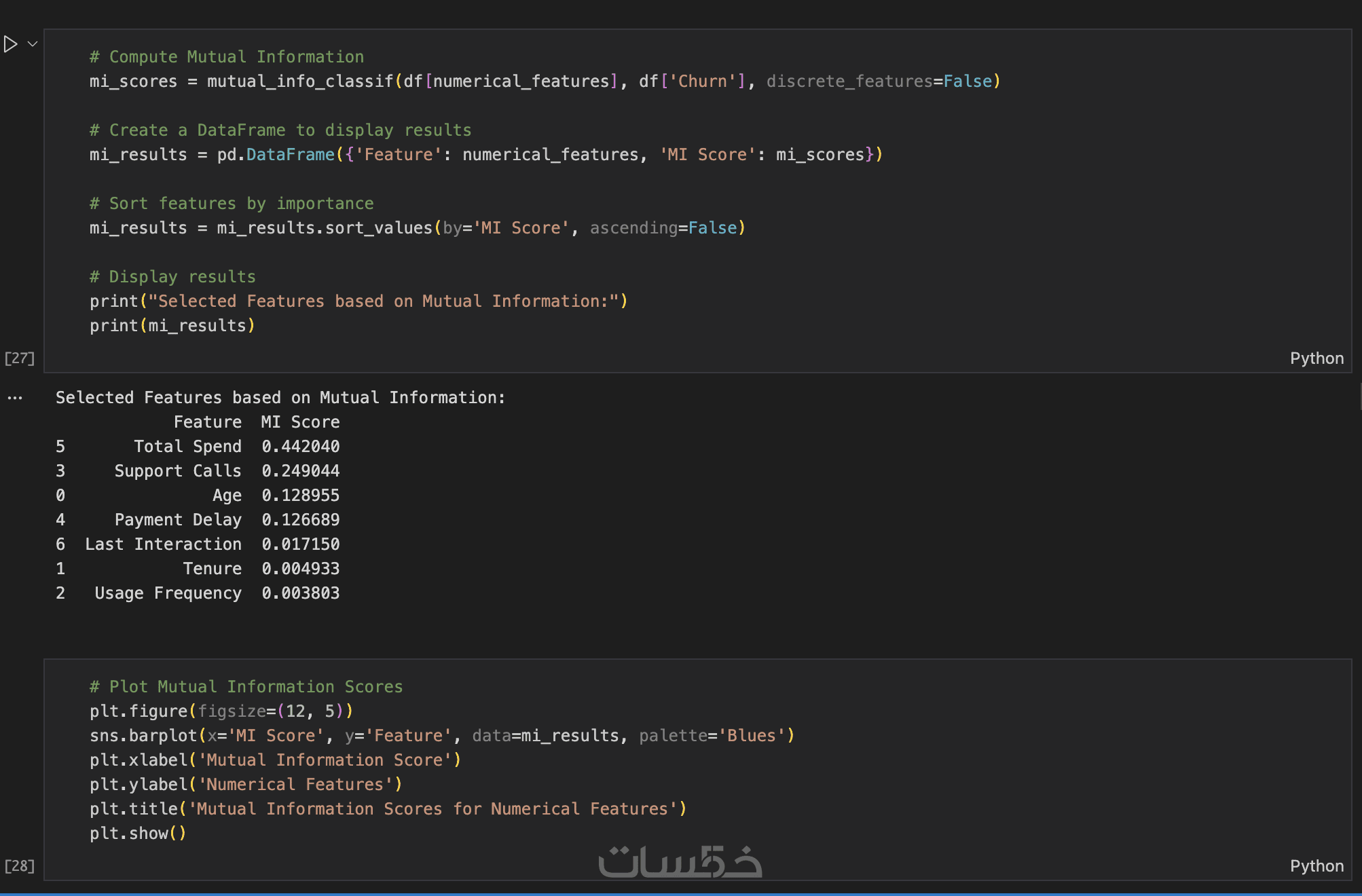Place cursor on mutual_info_classif function call

pos(300,81)
